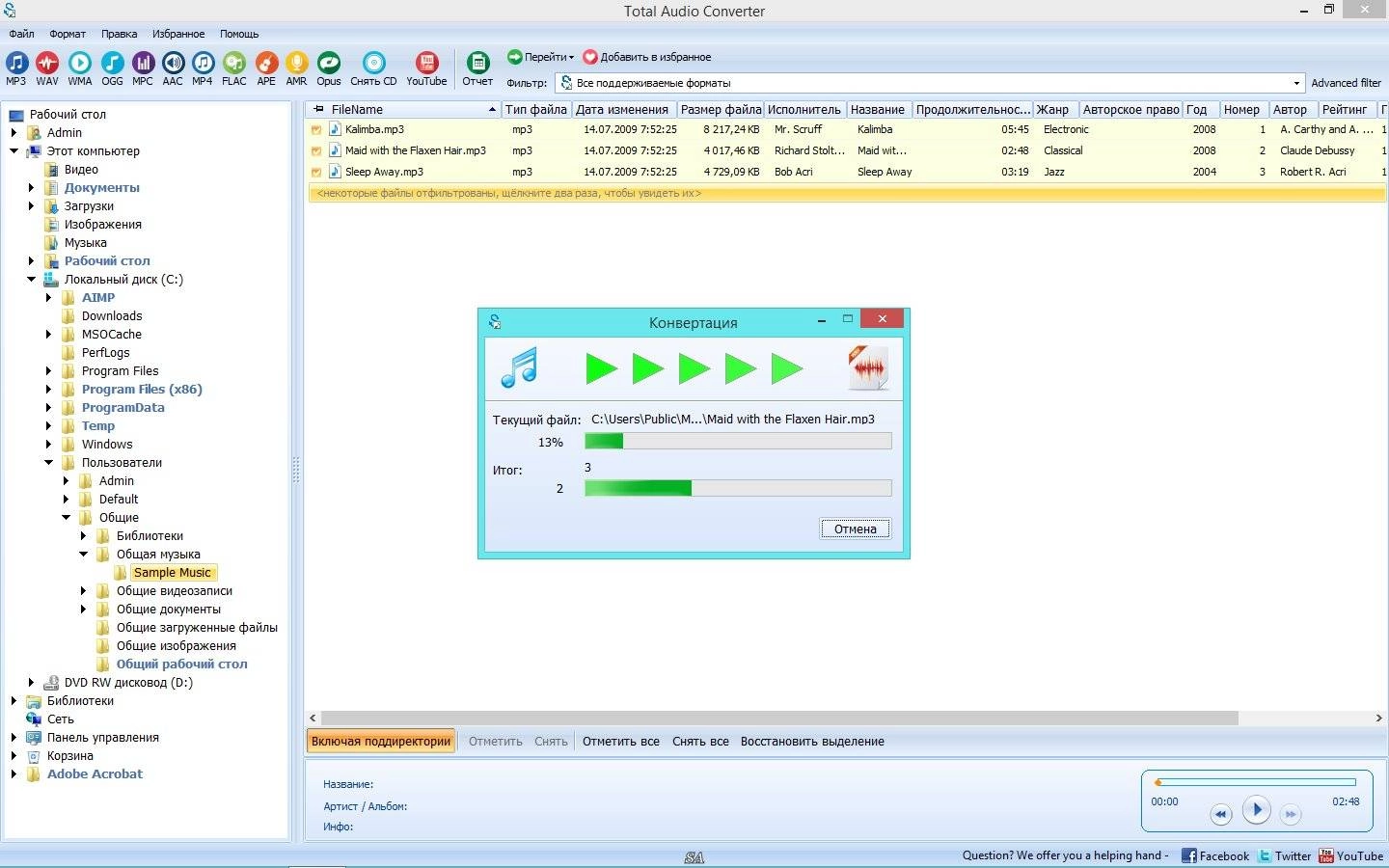Collapse the Общая музыка node
The width and height of the screenshot is (1389, 868).
pos(84,555)
